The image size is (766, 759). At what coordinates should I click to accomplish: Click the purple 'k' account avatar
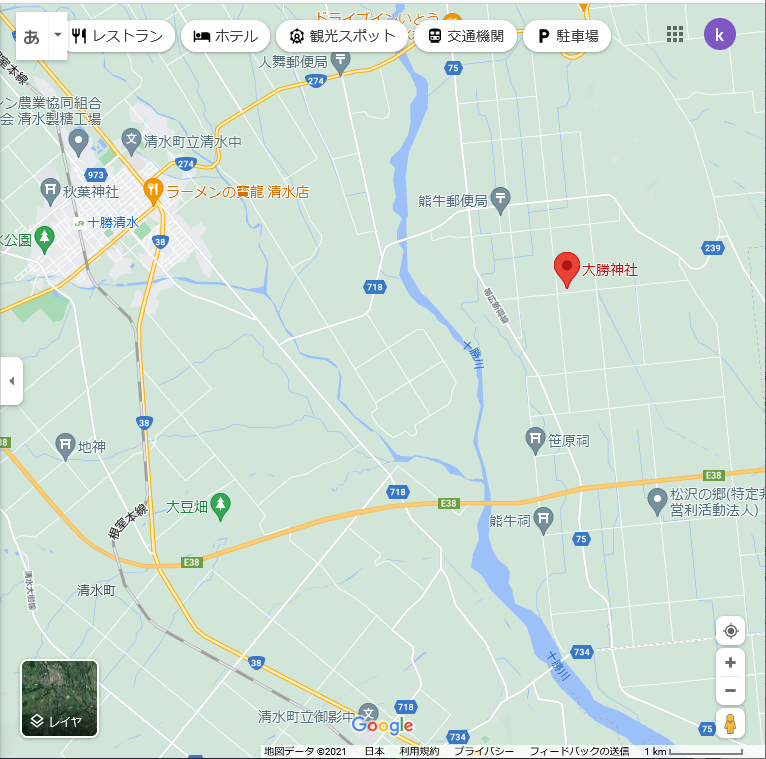coord(719,34)
